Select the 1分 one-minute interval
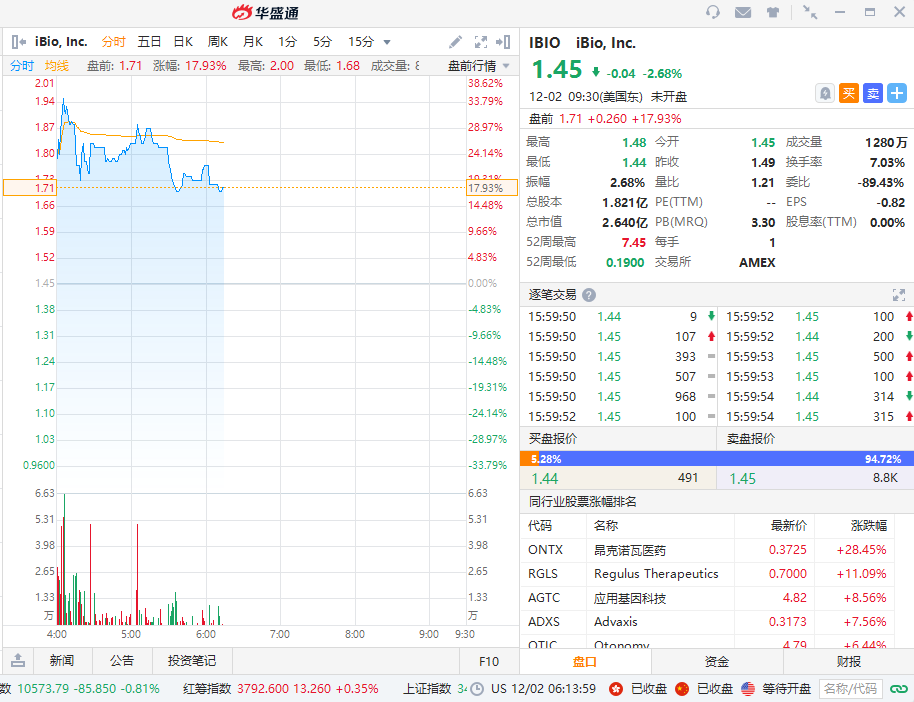Viewport: 914px width, 702px height. click(287, 42)
